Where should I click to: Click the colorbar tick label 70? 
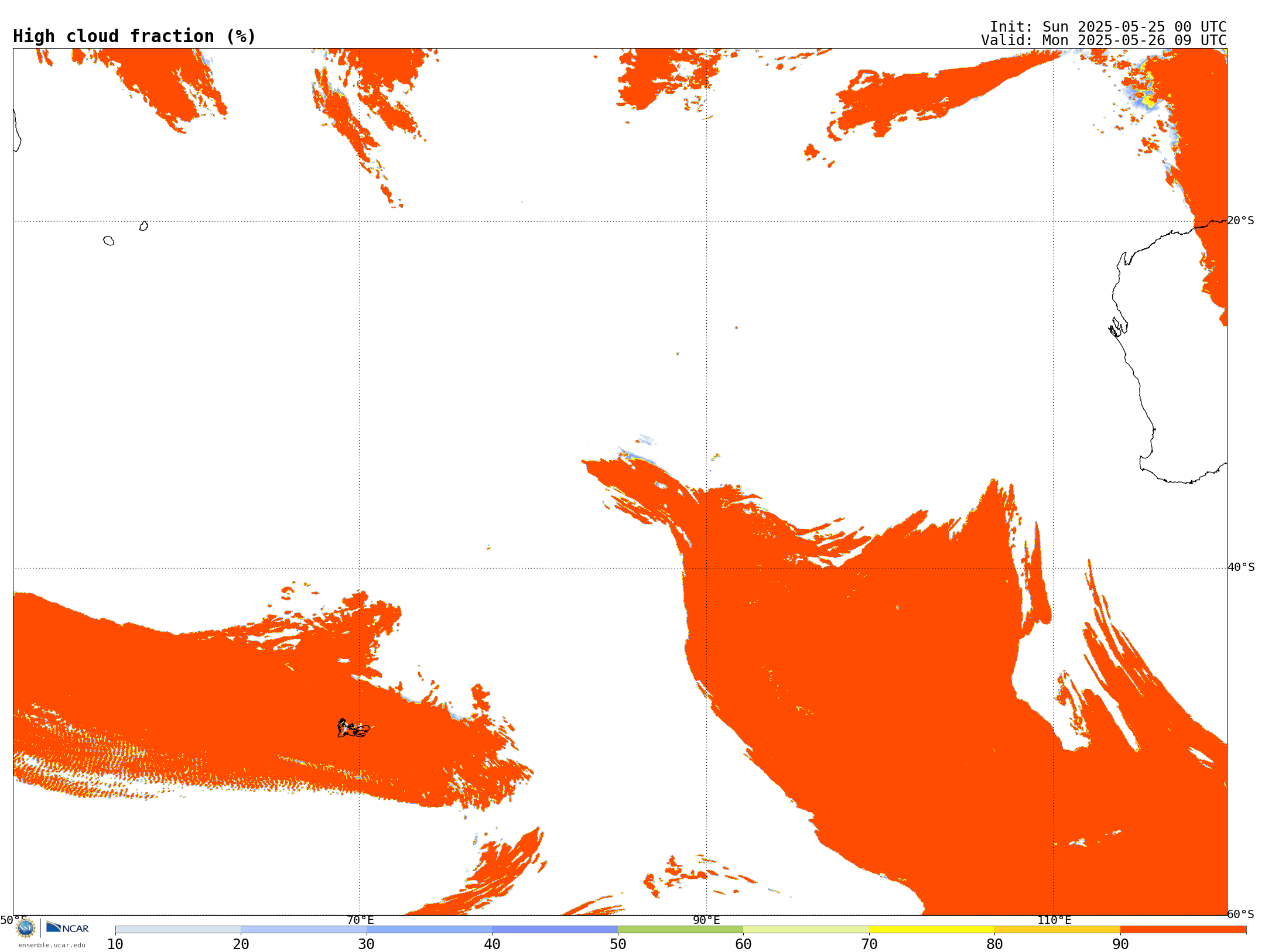click(x=869, y=944)
